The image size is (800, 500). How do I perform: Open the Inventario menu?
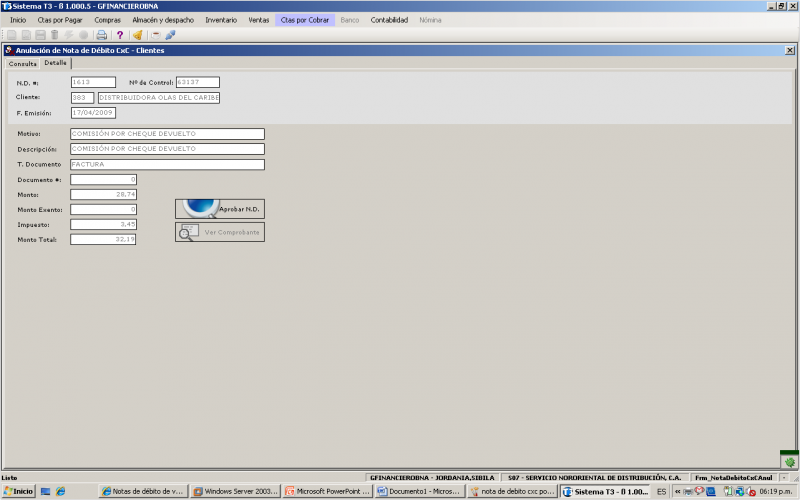click(x=221, y=20)
